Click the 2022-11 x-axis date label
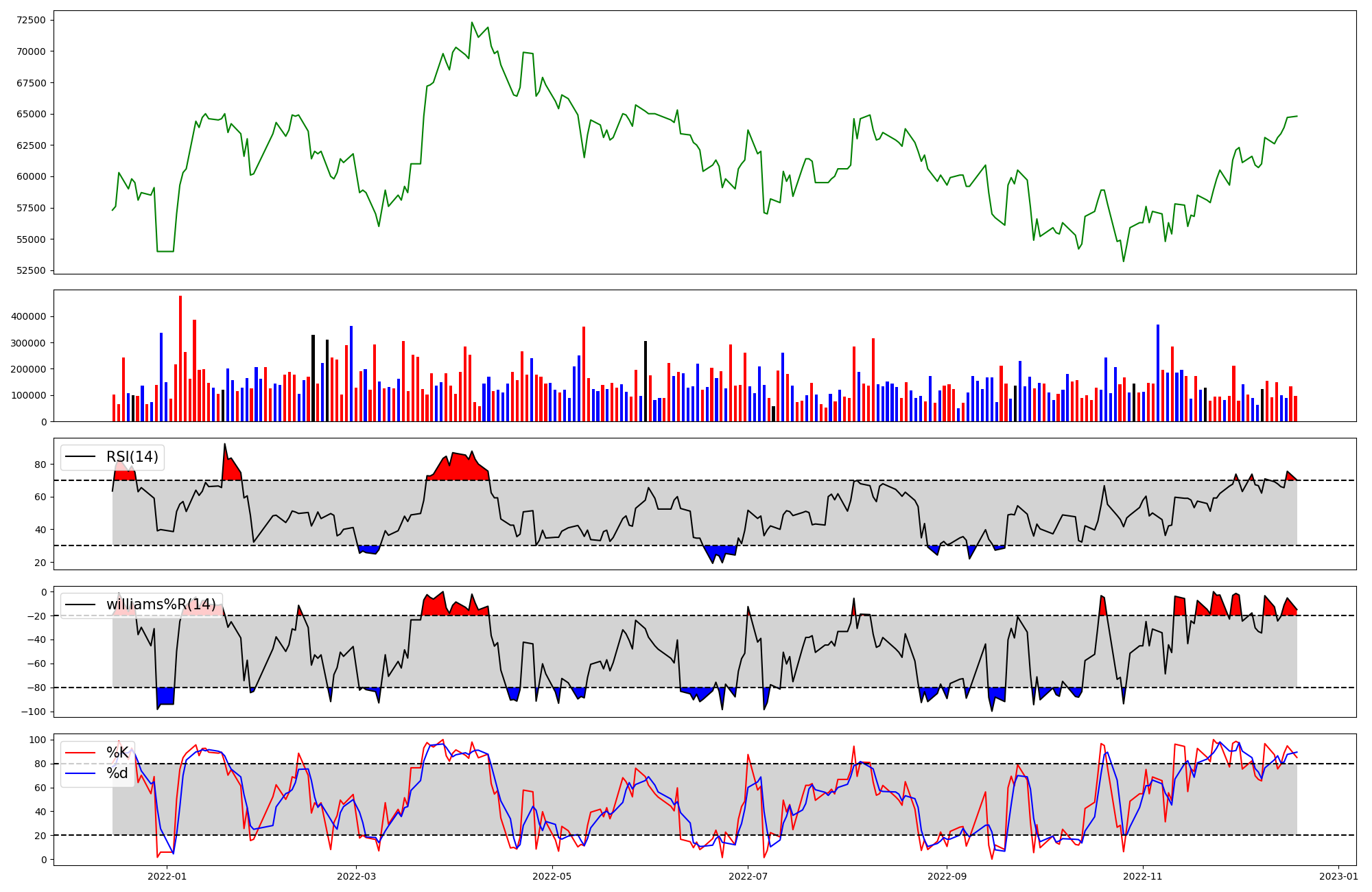Screen dimensions: 1372x892 point(1143,876)
